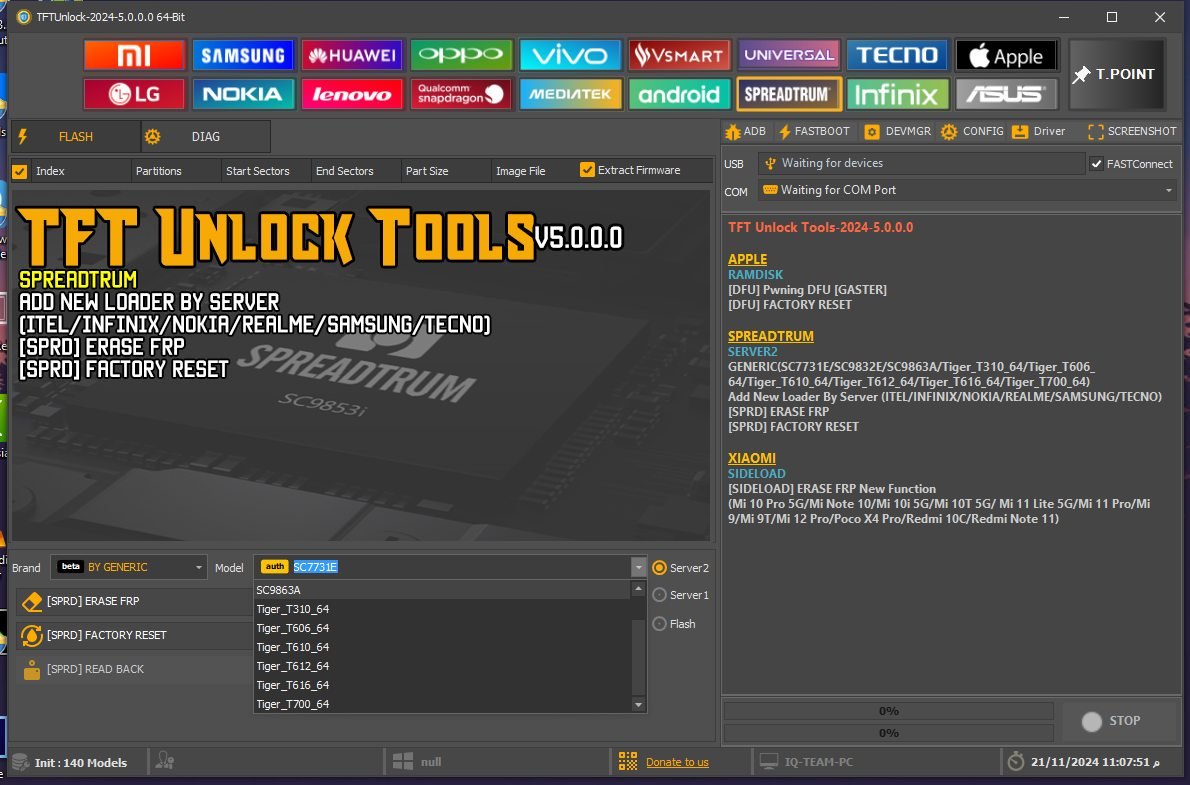
Task: Click the upper 0% progress bar
Action: [x=889, y=711]
